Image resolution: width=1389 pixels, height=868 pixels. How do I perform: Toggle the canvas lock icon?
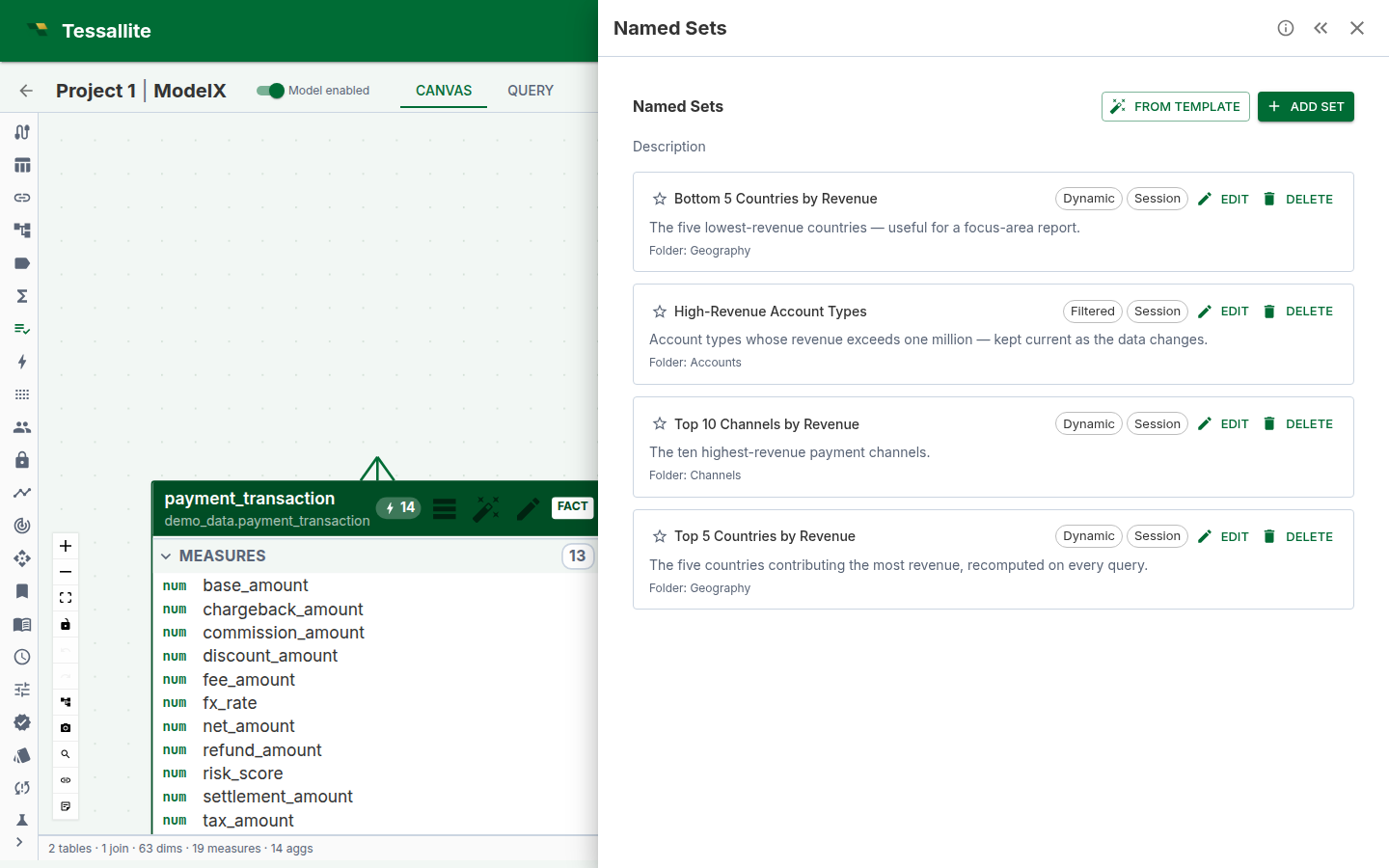(66, 624)
